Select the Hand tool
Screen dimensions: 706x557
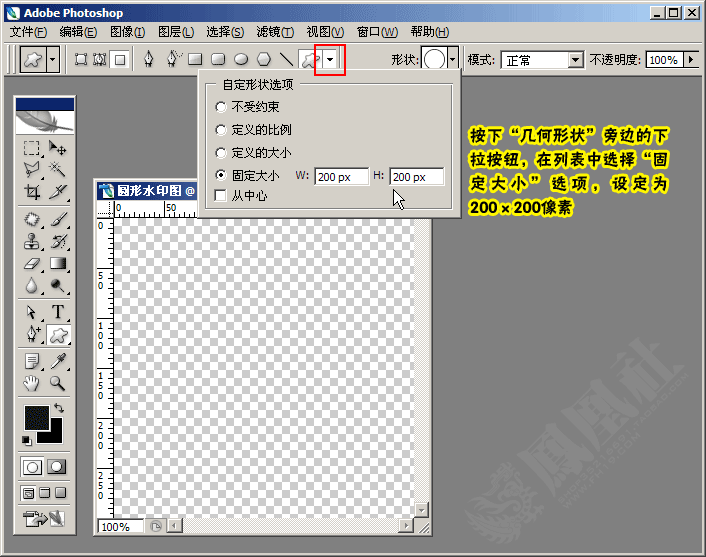[32, 383]
